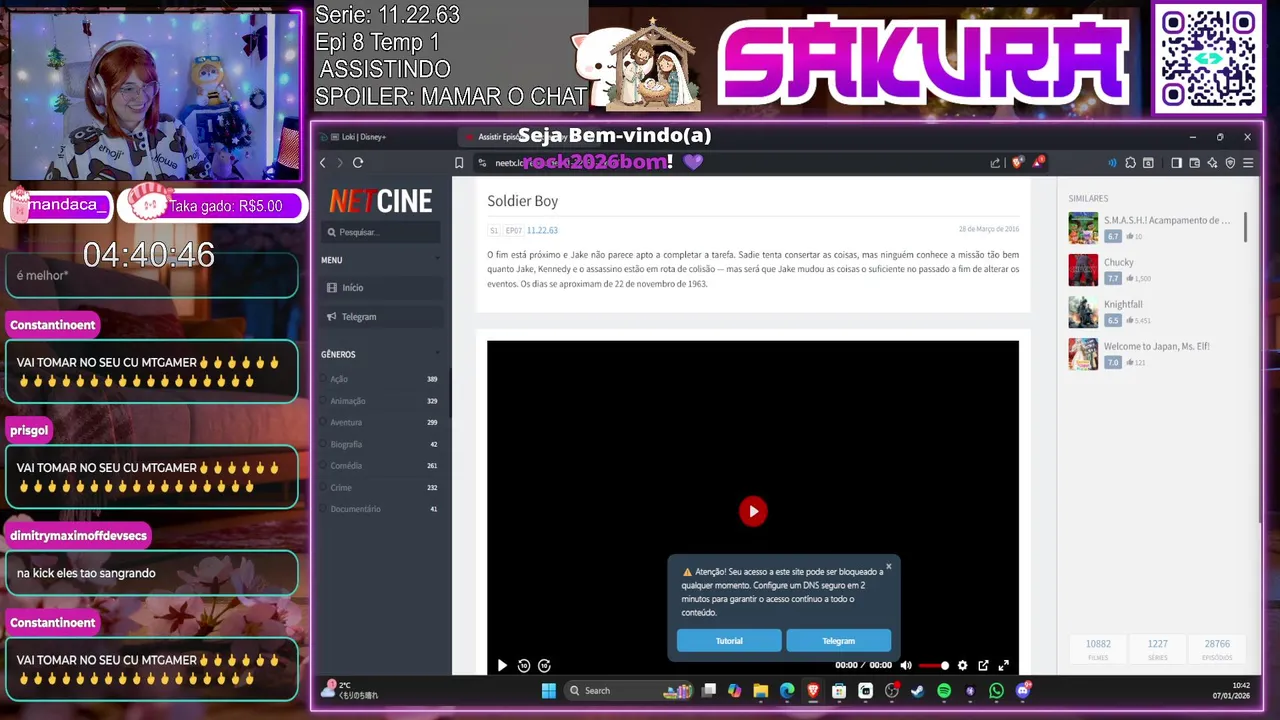Image resolution: width=1280 pixels, height=720 pixels.
Task: Click the Tutorial button
Action: point(729,640)
